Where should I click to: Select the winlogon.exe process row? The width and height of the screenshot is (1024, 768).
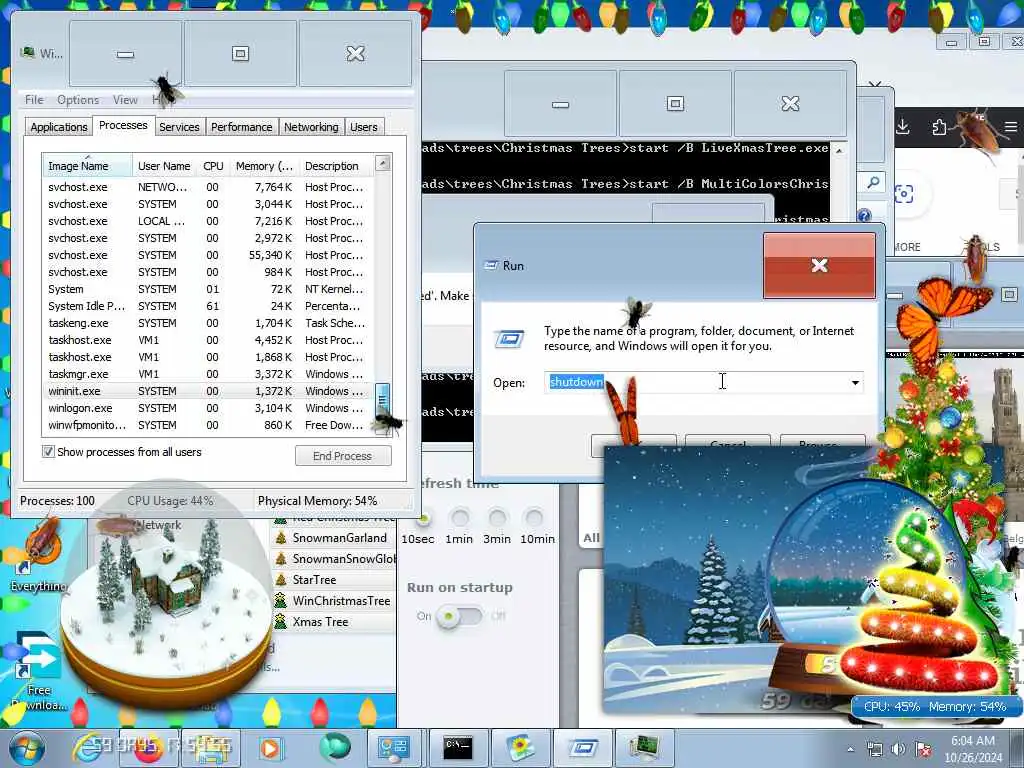tap(208, 408)
